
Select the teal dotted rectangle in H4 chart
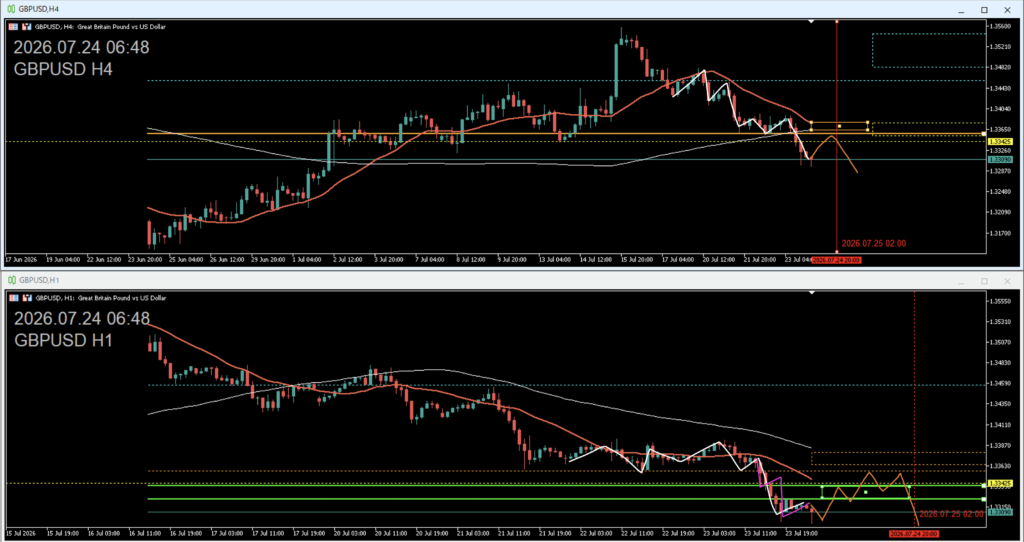point(928,50)
